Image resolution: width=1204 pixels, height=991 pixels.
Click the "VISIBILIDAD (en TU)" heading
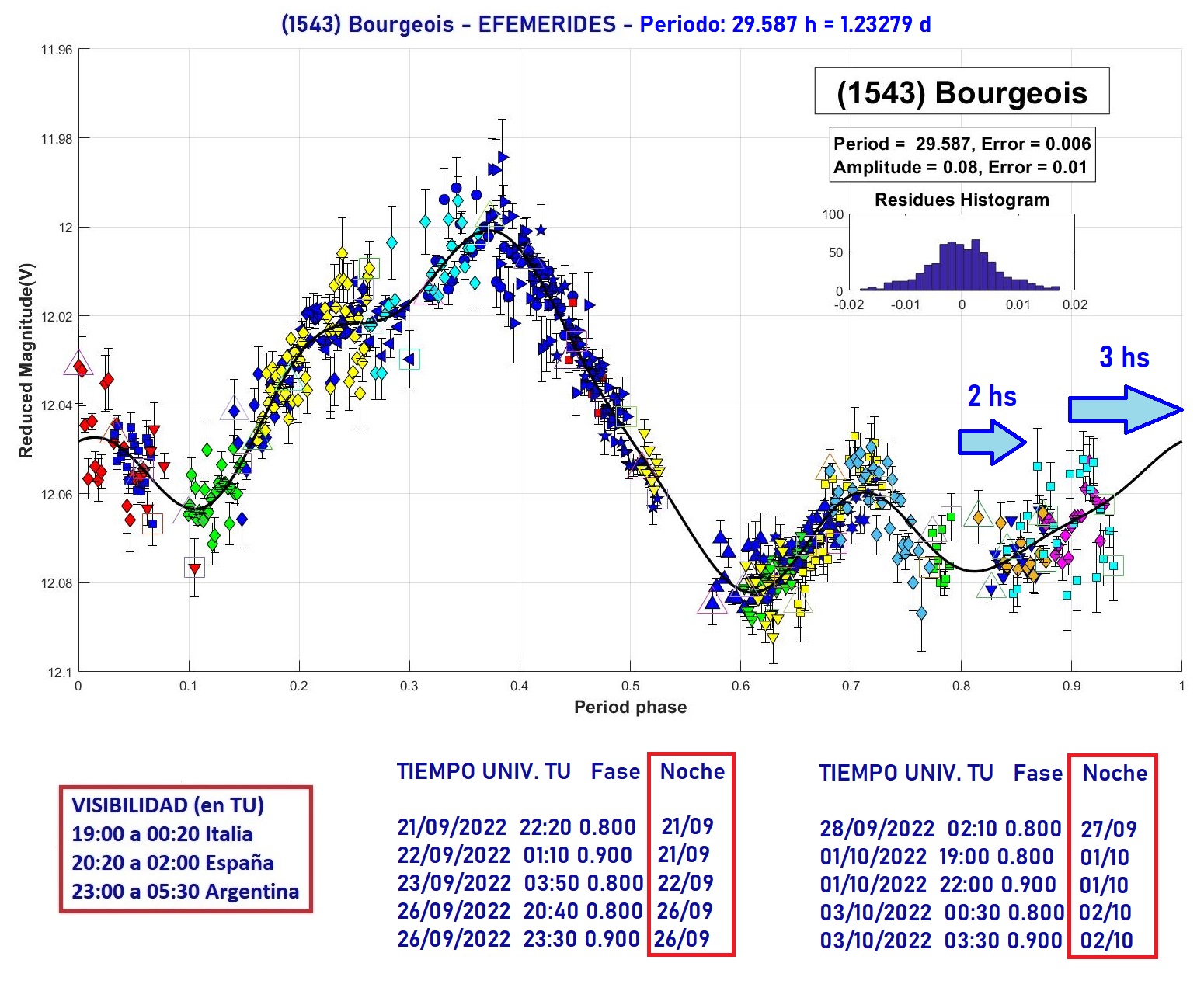168,805
